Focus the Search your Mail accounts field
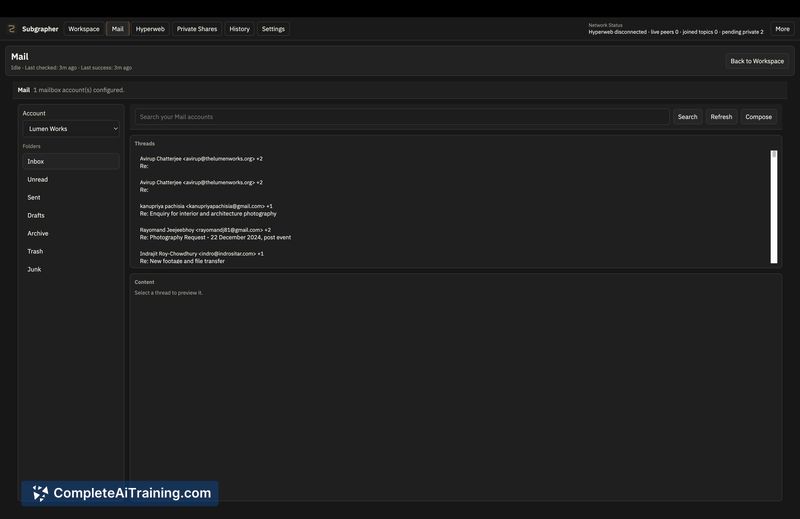 point(402,117)
